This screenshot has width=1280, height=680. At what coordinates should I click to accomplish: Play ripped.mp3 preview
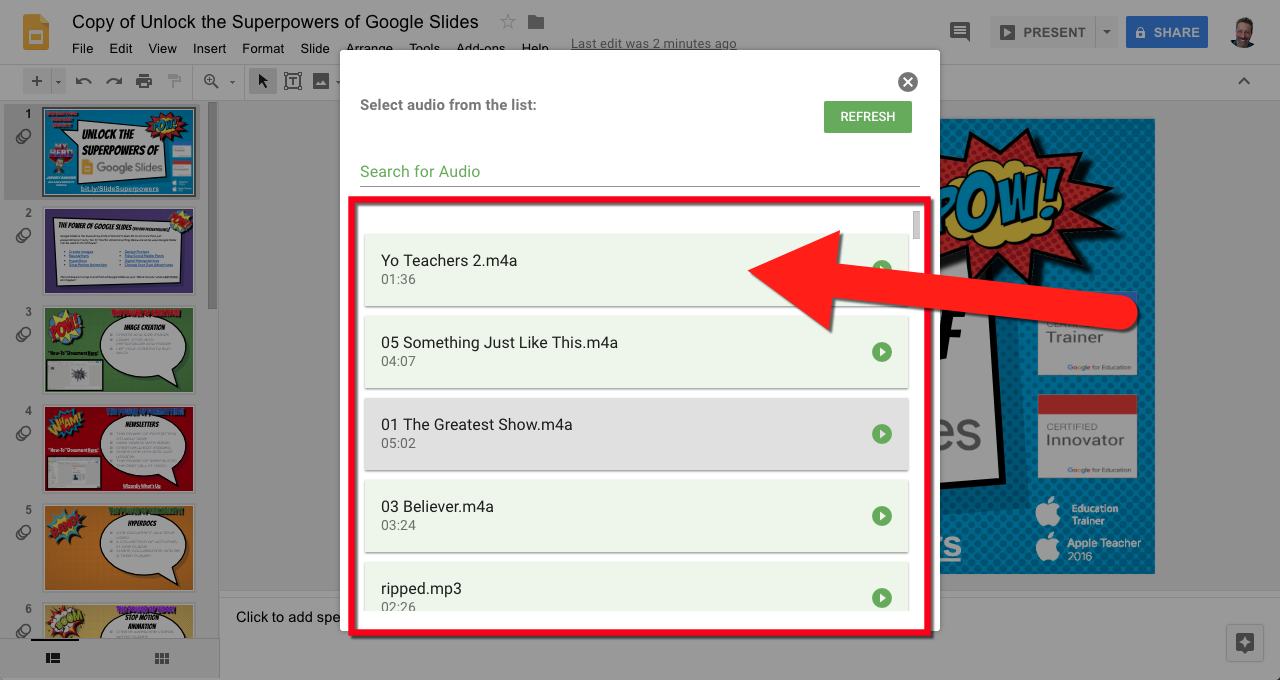click(881, 598)
